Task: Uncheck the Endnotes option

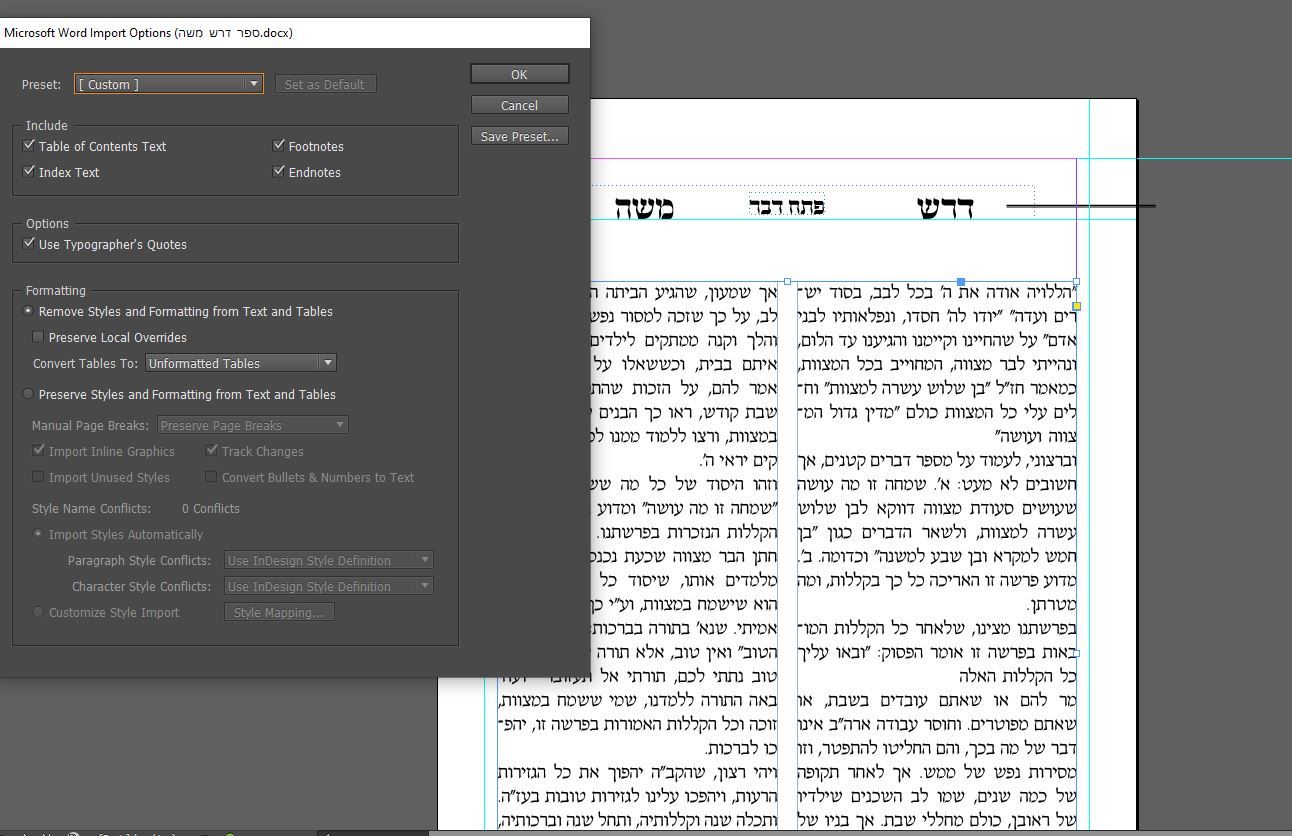Action: point(279,172)
